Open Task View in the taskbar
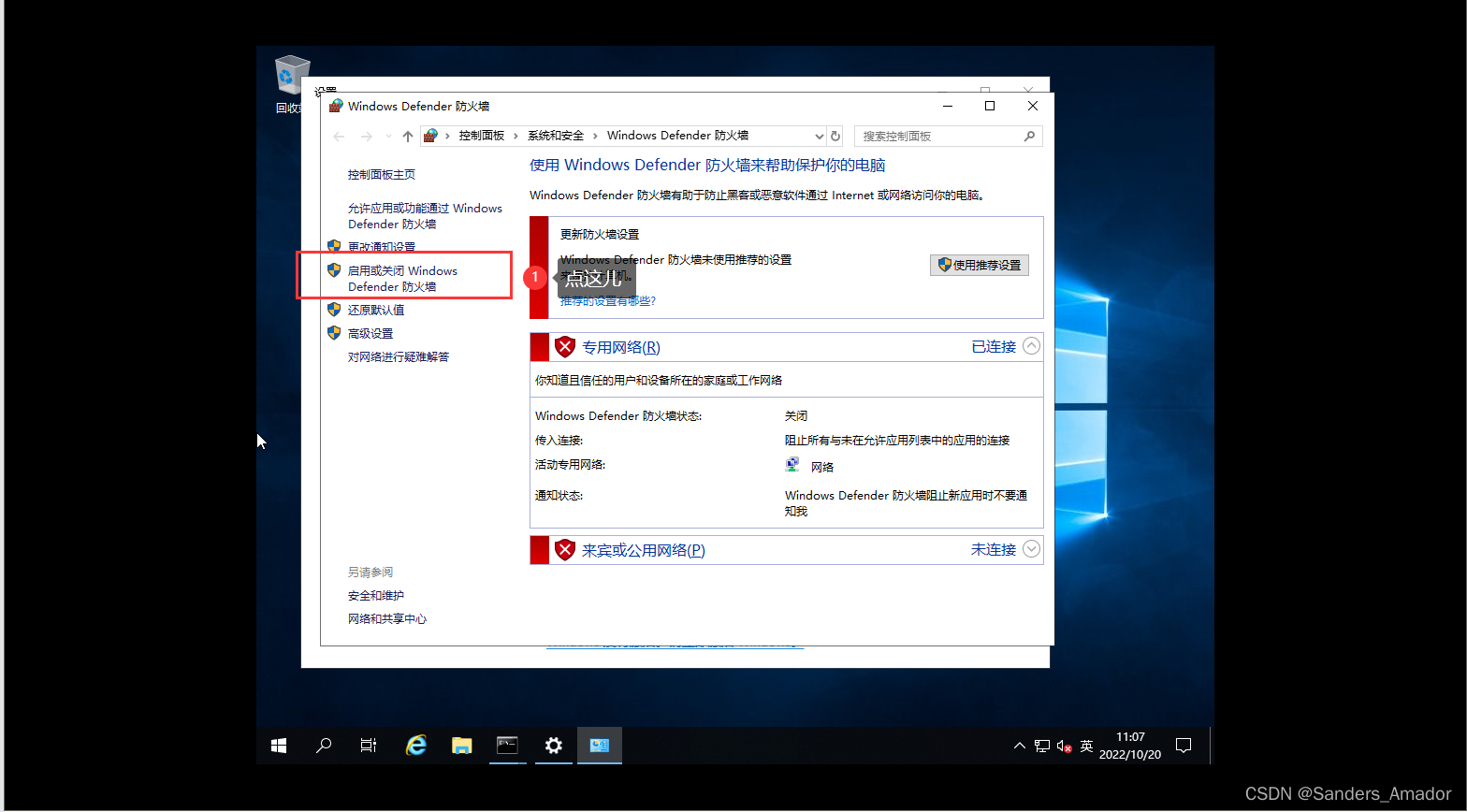The width and height of the screenshot is (1467, 812). 369,746
